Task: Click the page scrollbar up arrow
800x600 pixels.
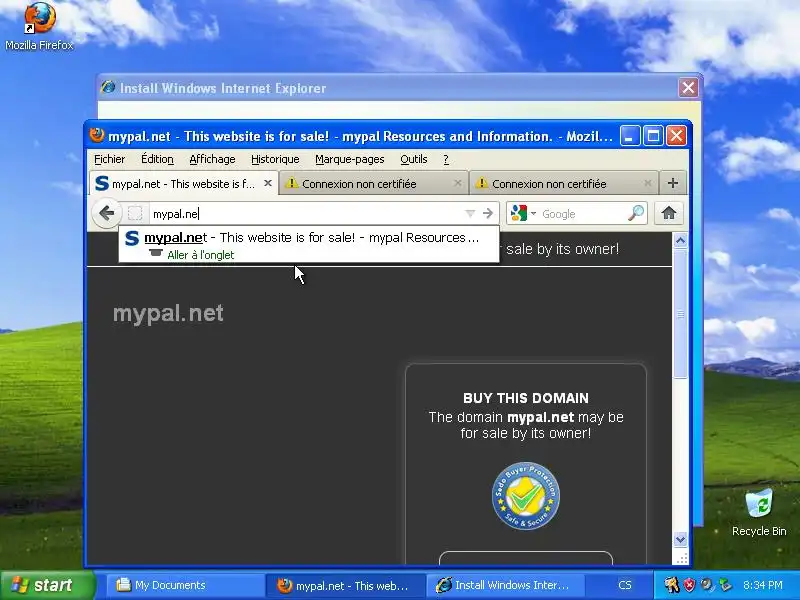Action: [x=680, y=240]
